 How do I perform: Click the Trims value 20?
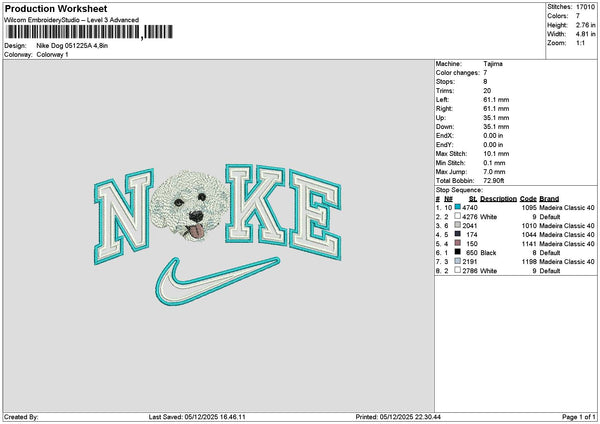[487, 91]
